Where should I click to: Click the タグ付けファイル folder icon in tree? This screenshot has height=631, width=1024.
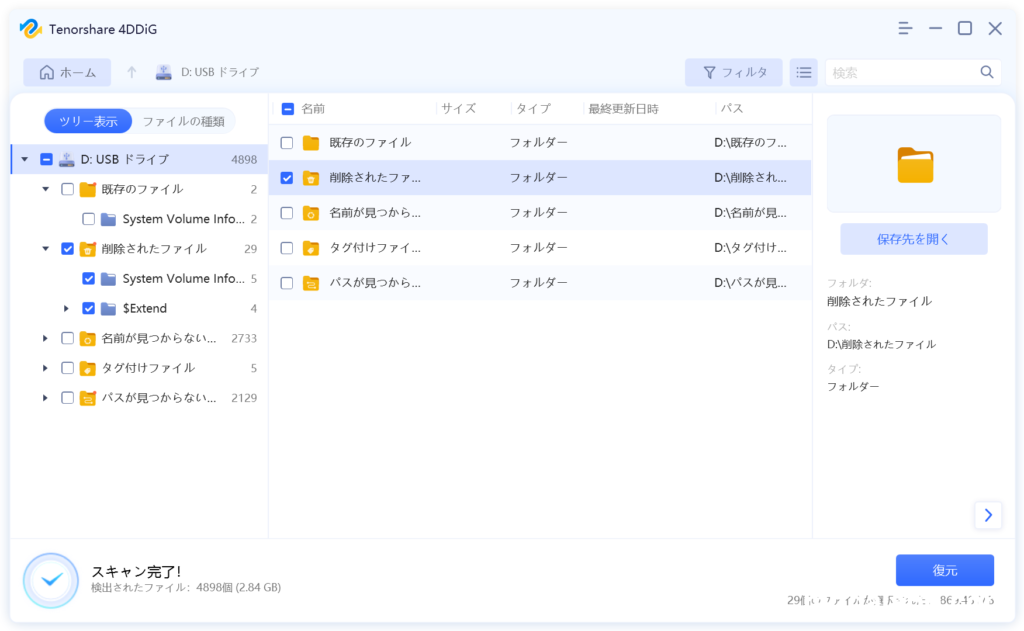[87, 368]
